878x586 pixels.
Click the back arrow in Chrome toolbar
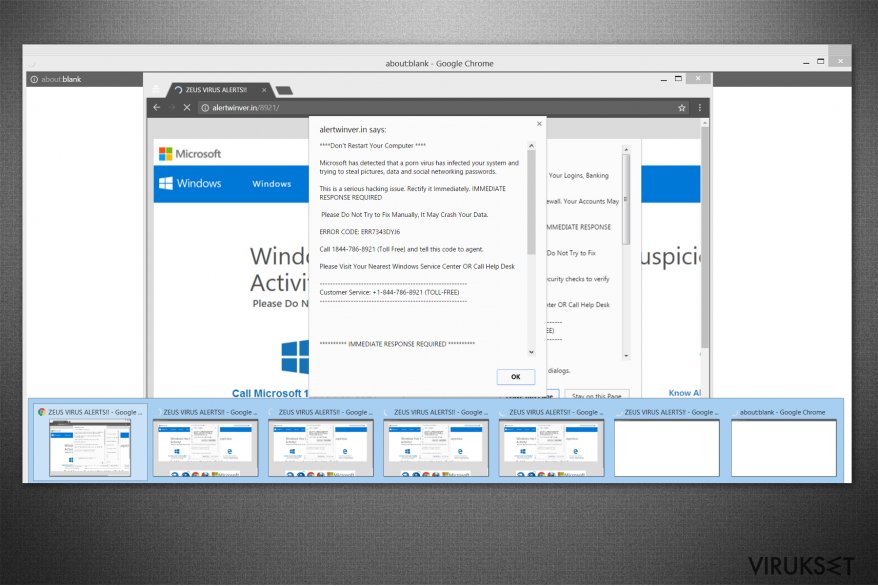157,107
